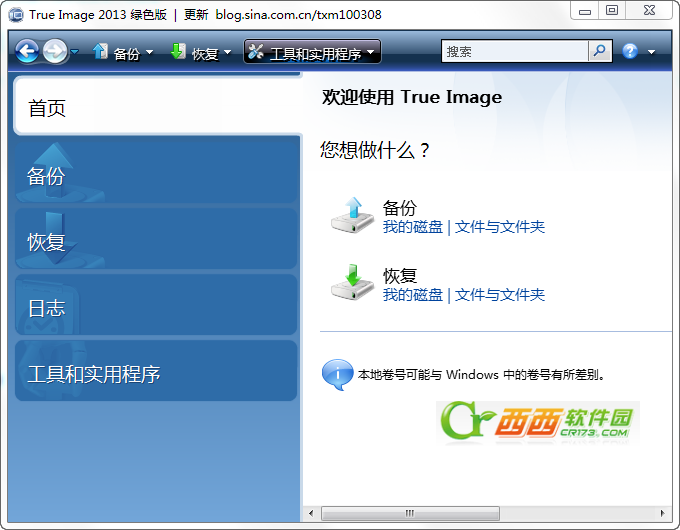Expand the toolbar 备份 dropdown arrow
The height and width of the screenshot is (530, 680).
point(150,52)
